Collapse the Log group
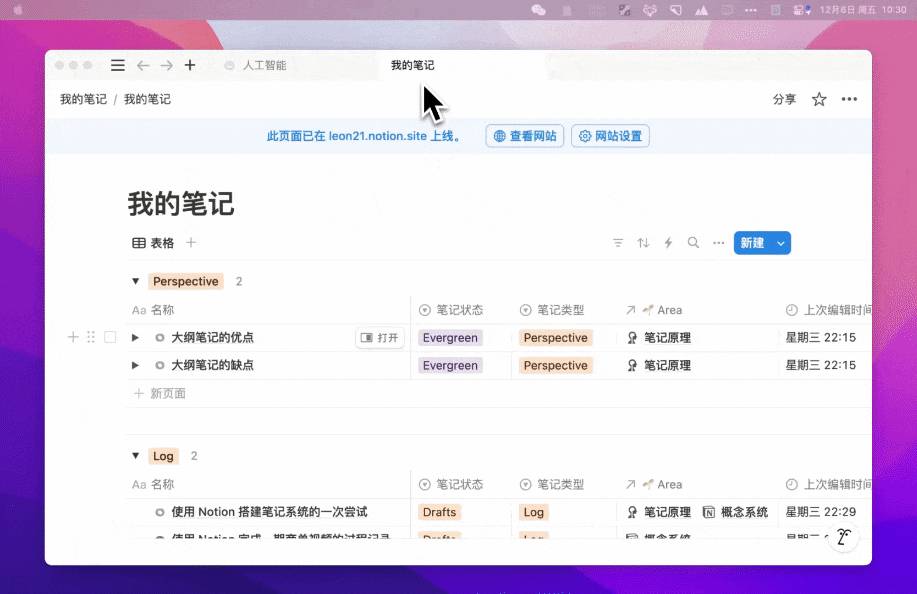The image size is (917, 594). click(x=136, y=455)
